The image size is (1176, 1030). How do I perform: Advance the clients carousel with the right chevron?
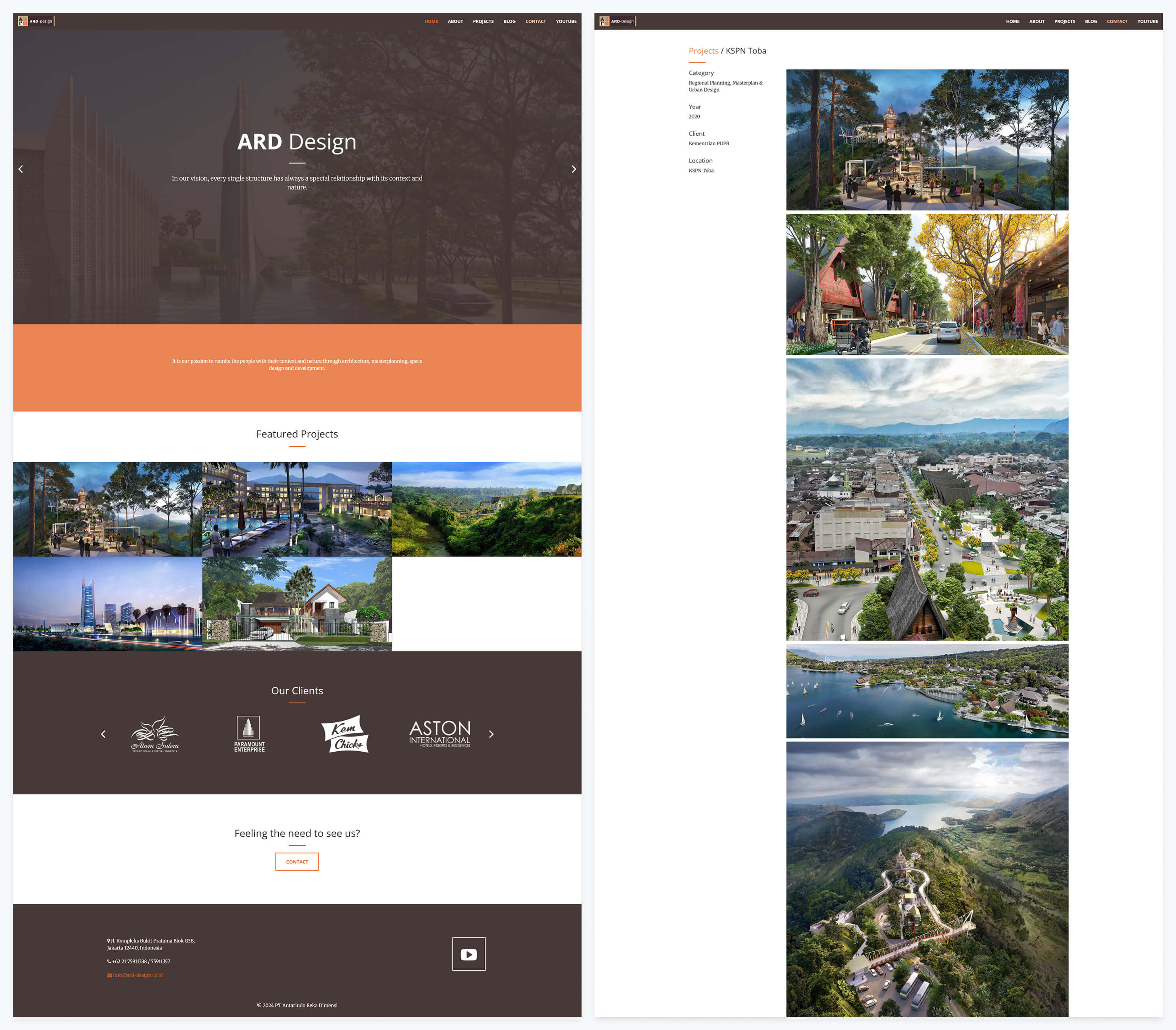click(x=491, y=734)
